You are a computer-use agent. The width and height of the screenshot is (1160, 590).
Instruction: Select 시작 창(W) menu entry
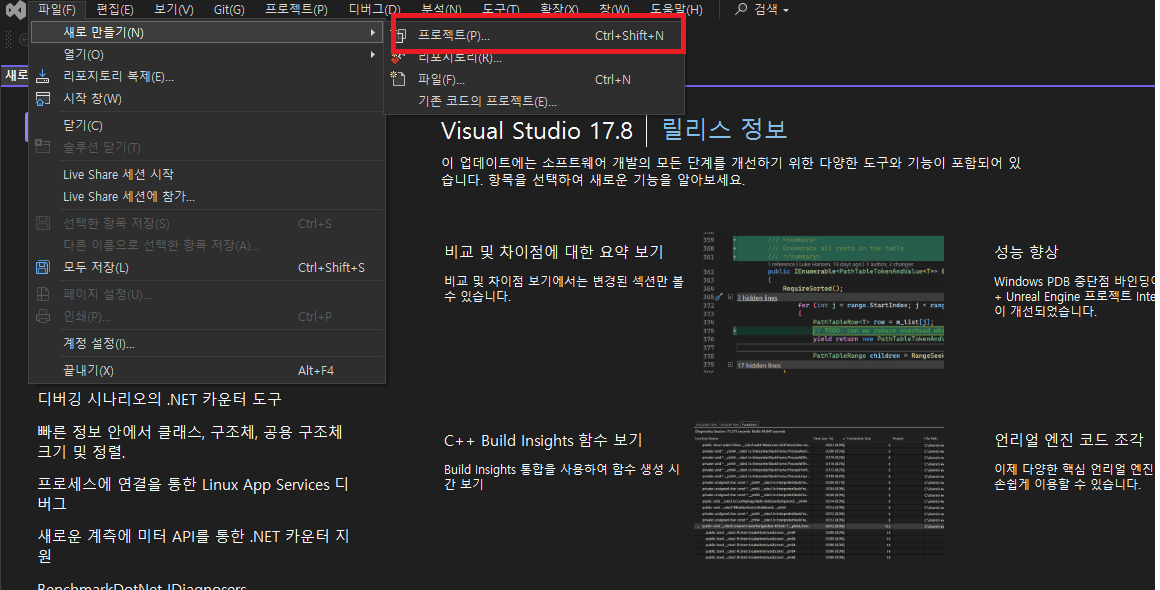click(x=207, y=98)
